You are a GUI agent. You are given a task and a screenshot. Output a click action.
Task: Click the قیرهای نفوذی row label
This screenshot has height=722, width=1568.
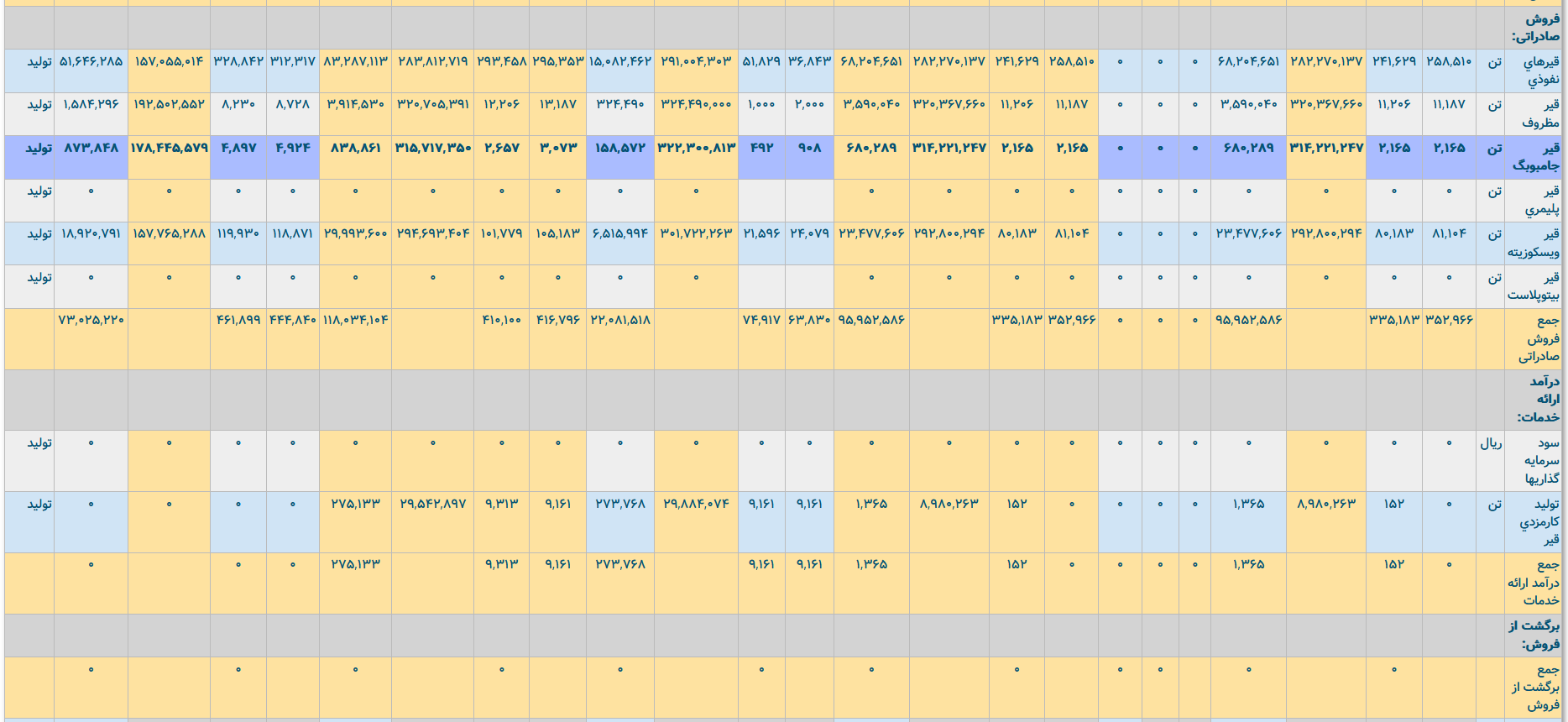(1541, 71)
